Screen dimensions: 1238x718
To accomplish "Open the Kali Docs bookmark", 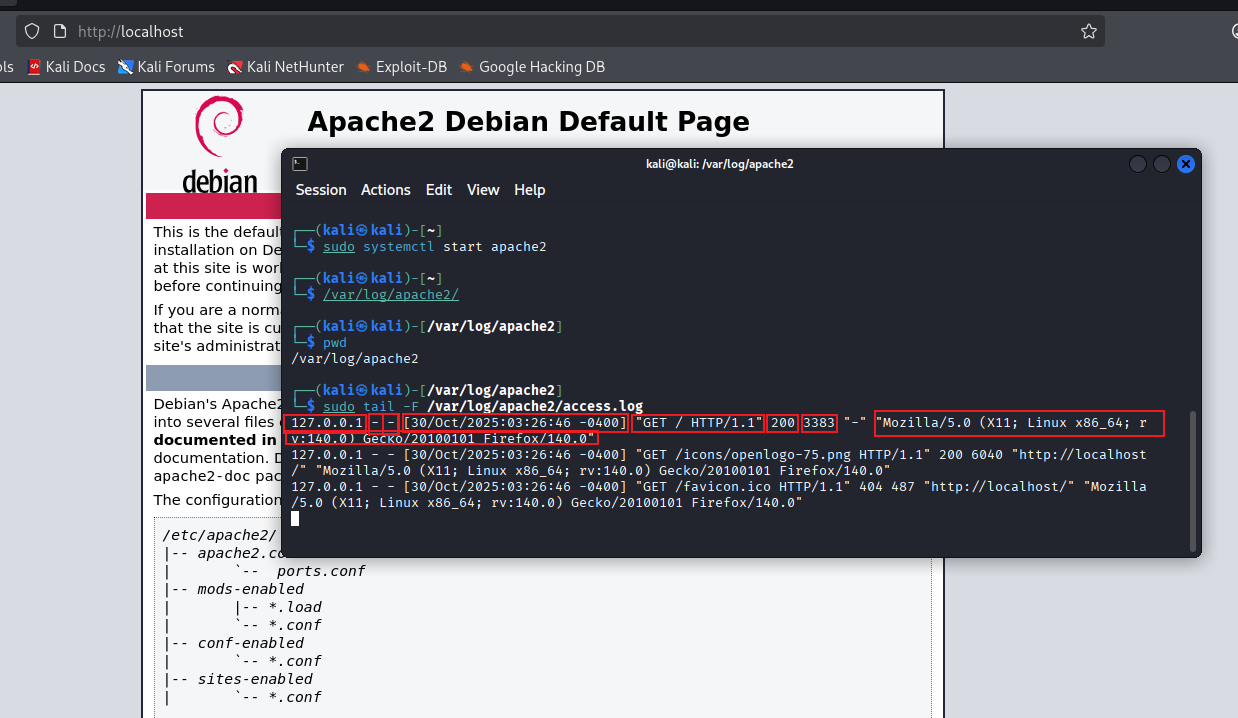I will coord(66,67).
